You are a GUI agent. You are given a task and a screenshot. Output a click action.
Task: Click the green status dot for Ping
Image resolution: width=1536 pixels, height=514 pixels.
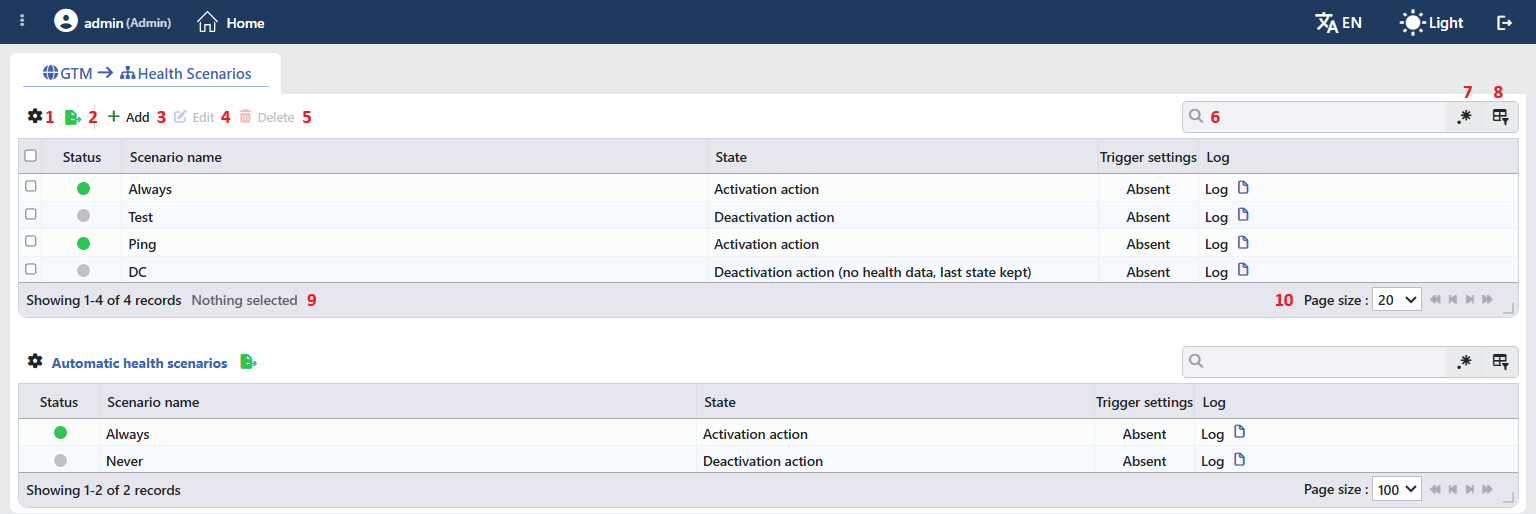83,243
